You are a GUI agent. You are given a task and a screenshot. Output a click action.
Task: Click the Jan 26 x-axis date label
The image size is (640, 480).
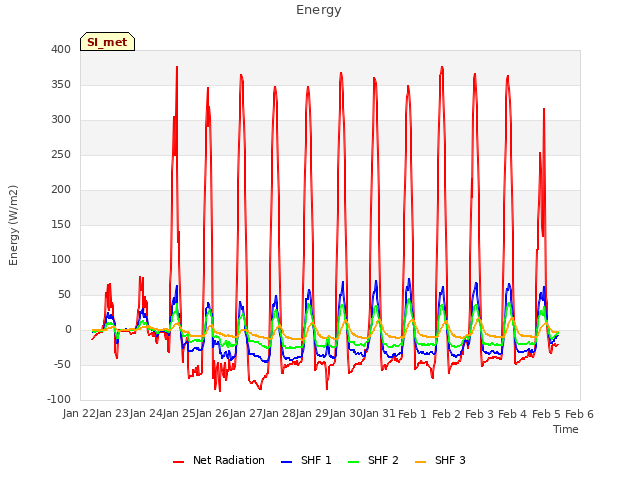[x=213, y=414]
